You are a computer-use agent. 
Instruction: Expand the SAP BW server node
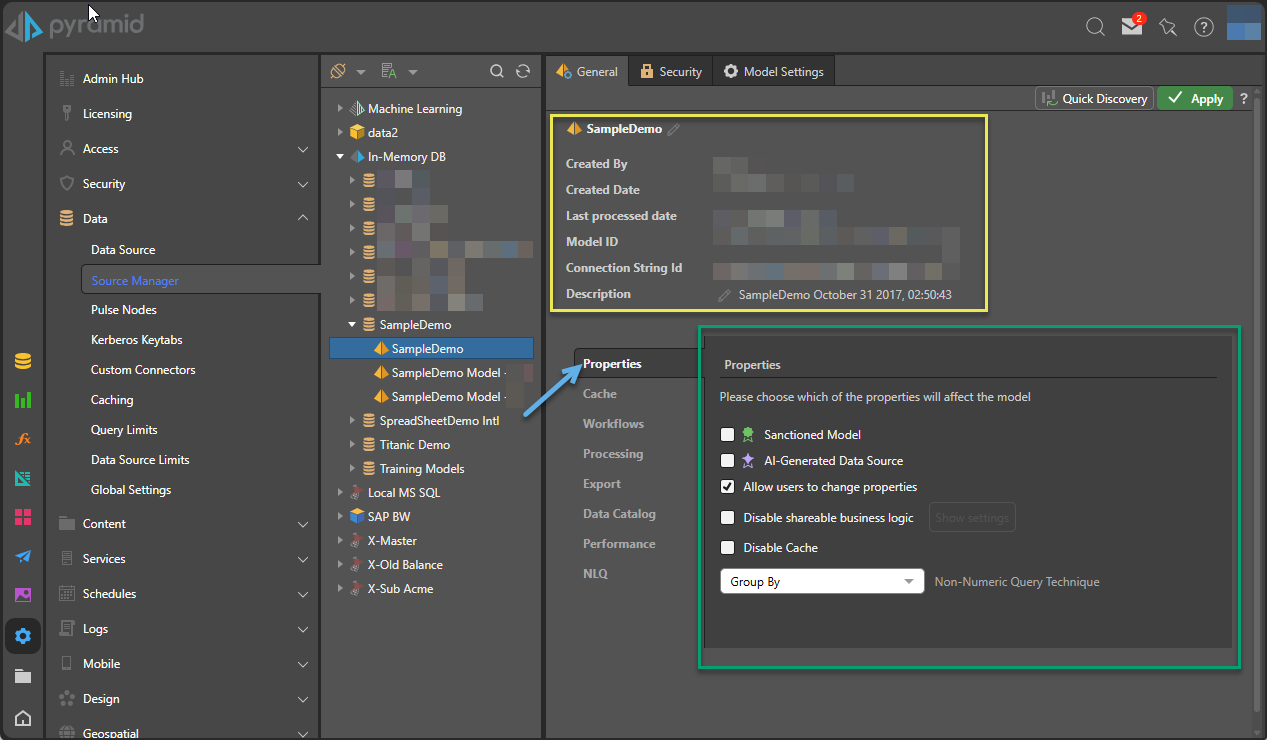point(340,517)
